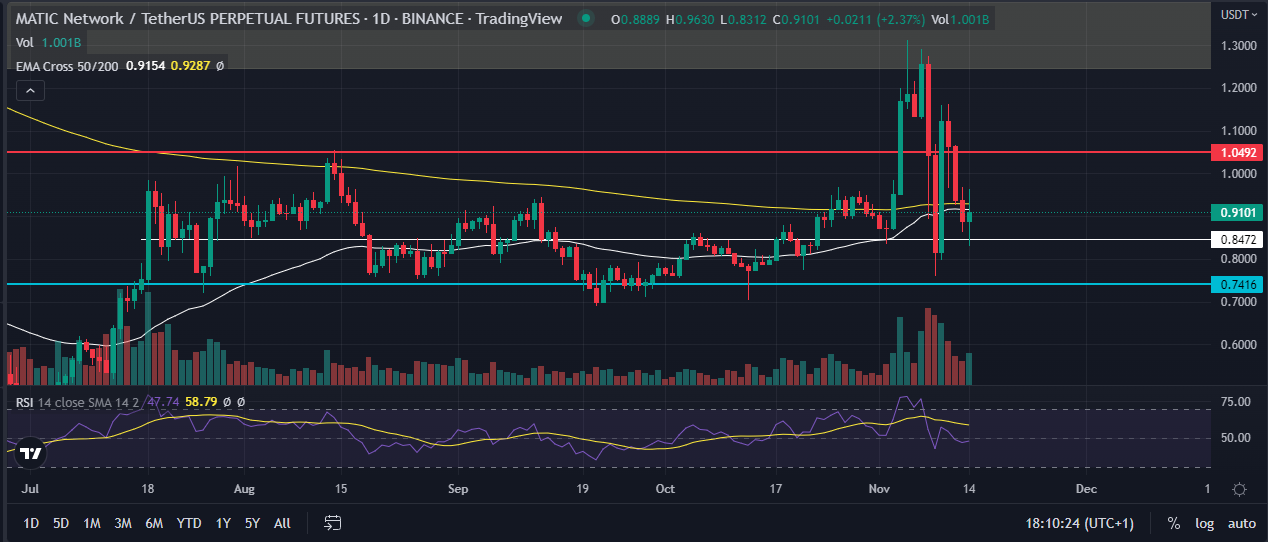
Task: Select the white 0.8472 price level label
Action: click(1237, 239)
